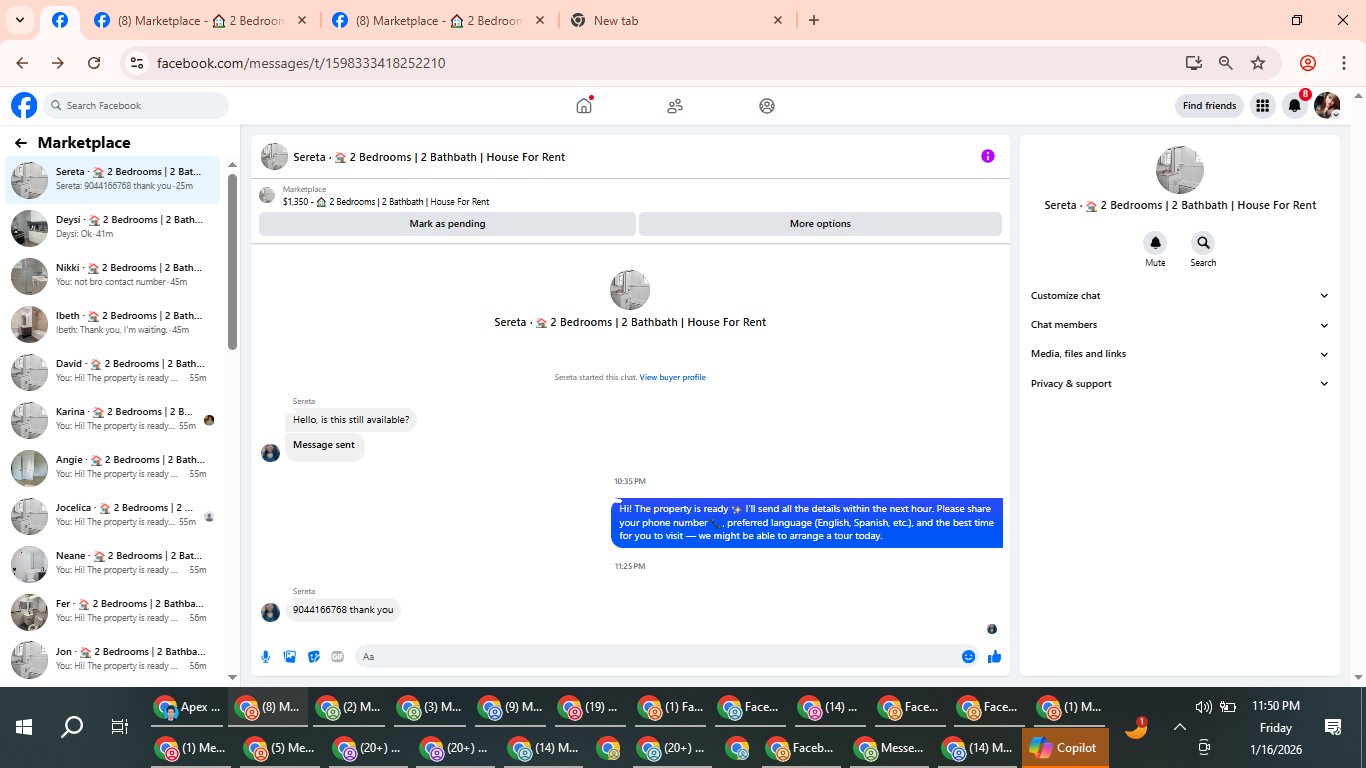Open the emoji picker in message box

click(968, 657)
